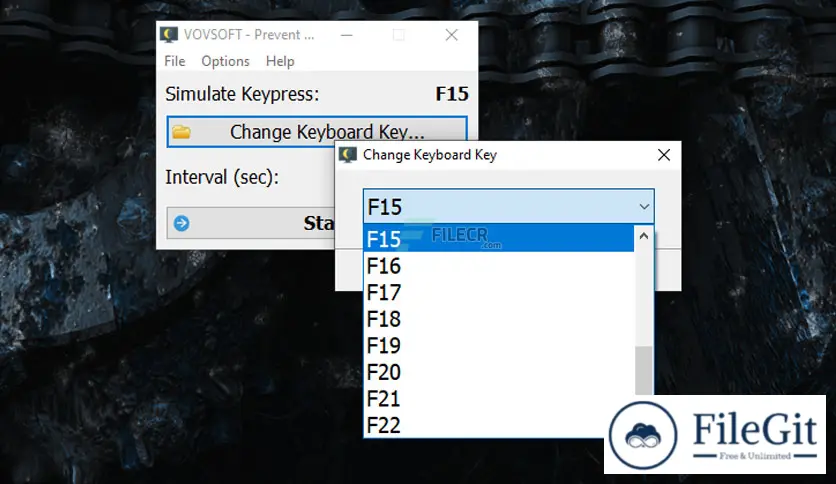Close the VOVSOFT main window
Screen dimensions: 836x484
pyautogui.click(x=452, y=35)
